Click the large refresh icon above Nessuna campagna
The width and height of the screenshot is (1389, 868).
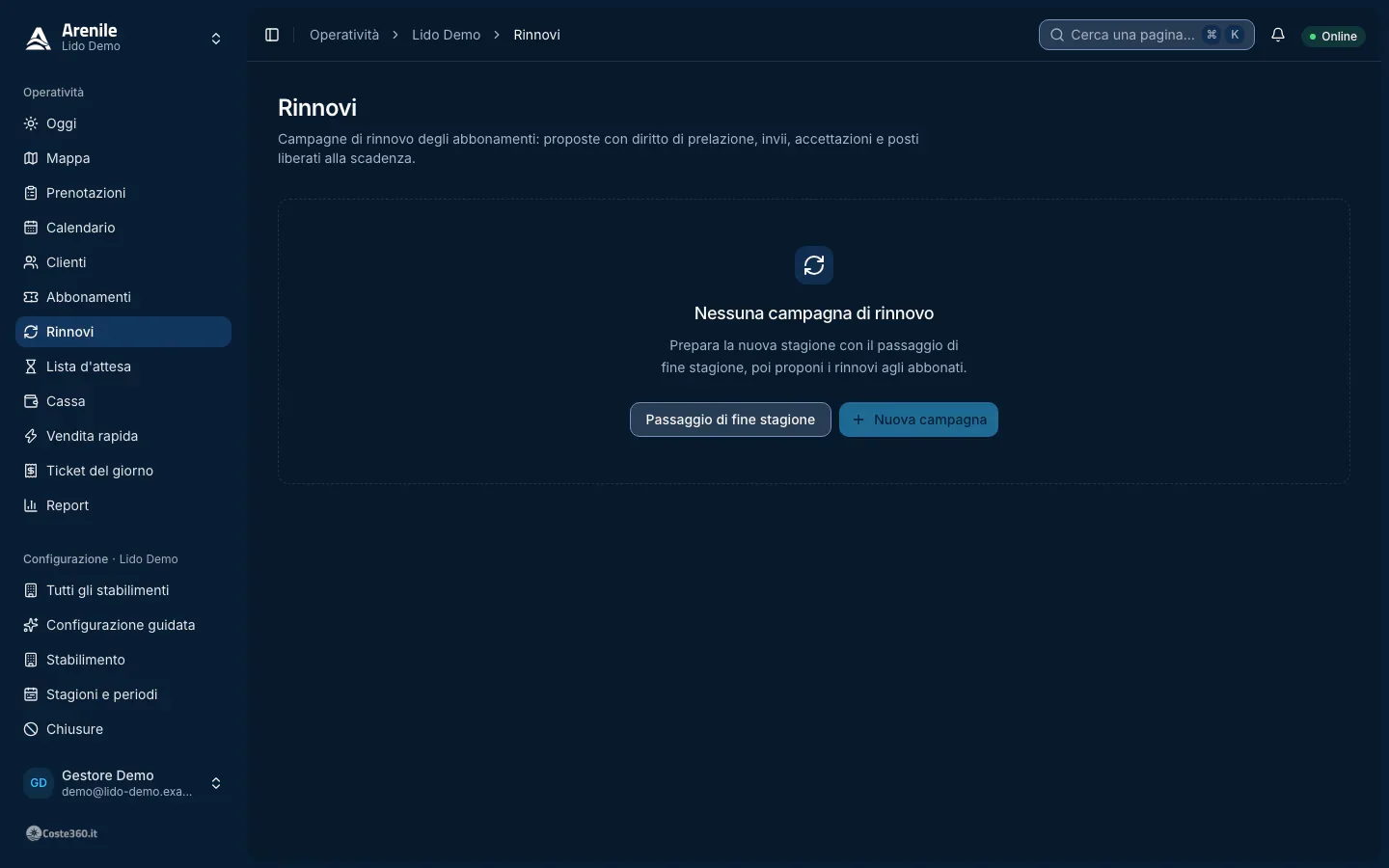tap(814, 265)
